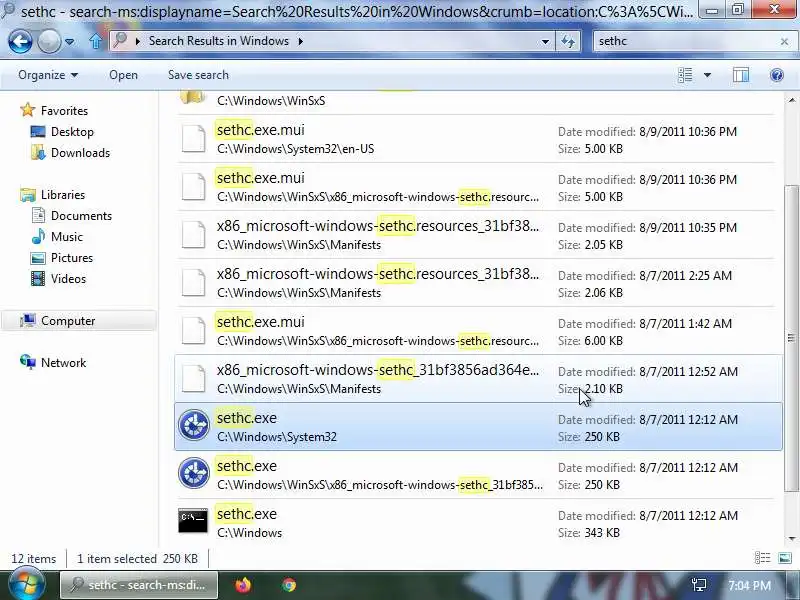Switch to details view icon in status bar
Viewport: 800px width, 600px height.
pos(762,558)
